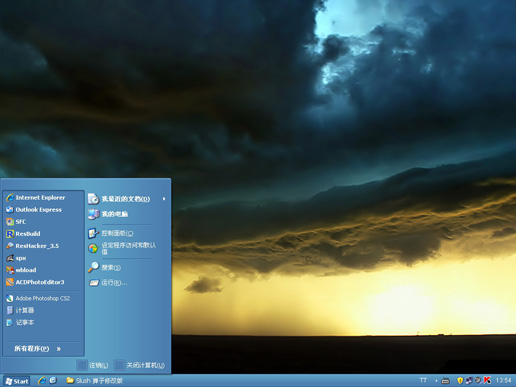Click Turn Off Computer (关闭计算机) button
The height and width of the screenshot is (387, 516).
point(139,365)
